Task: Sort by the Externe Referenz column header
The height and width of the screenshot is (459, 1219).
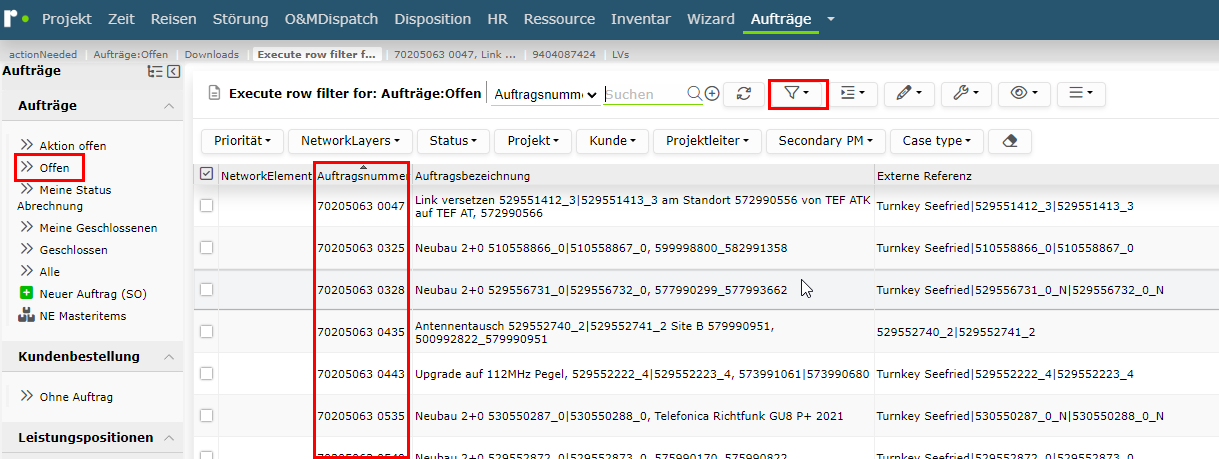Action: tap(924, 176)
